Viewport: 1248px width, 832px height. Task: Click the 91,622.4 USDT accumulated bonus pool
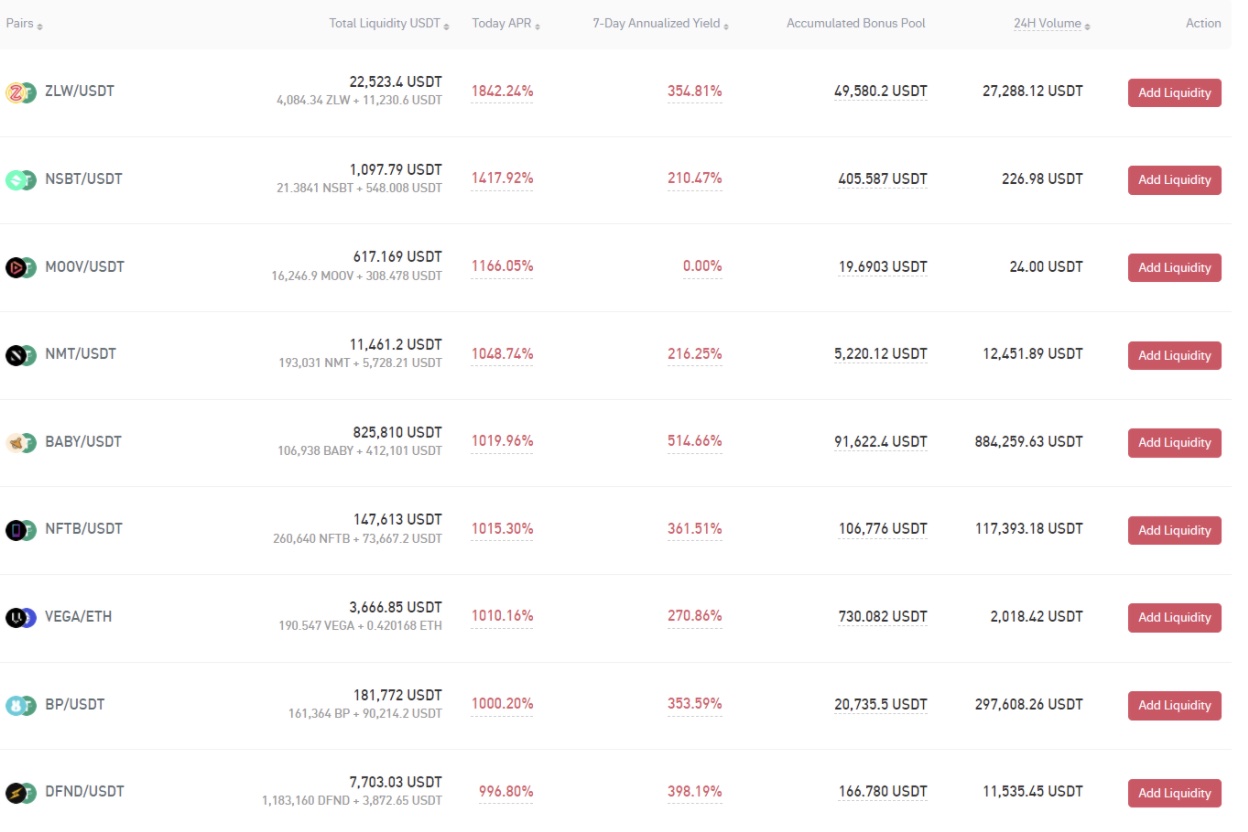pyautogui.click(x=880, y=442)
